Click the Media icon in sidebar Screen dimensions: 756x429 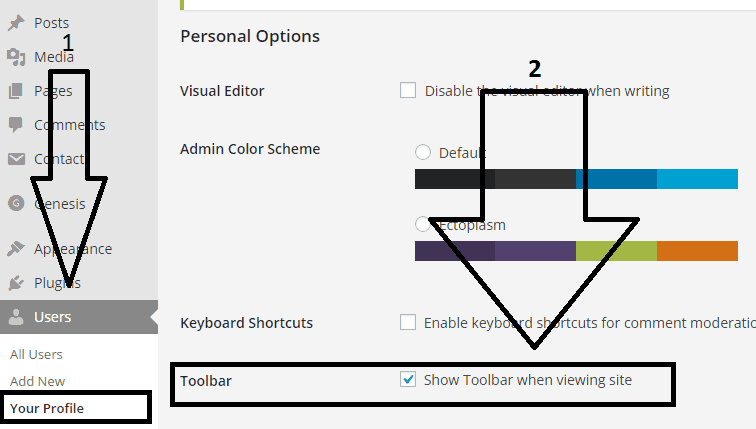point(15,56)
